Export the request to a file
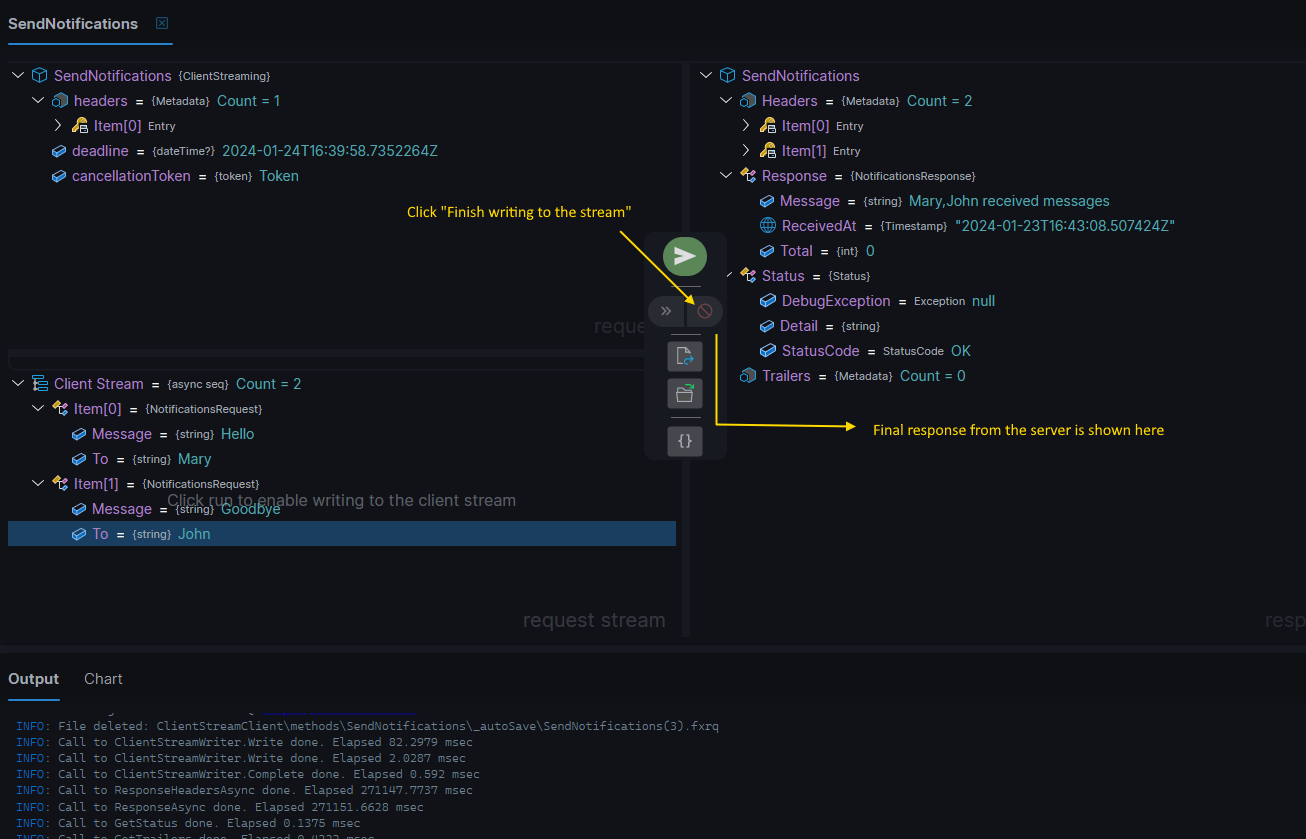The height and width of the screenshot is (839, 1306). point(685,355)
